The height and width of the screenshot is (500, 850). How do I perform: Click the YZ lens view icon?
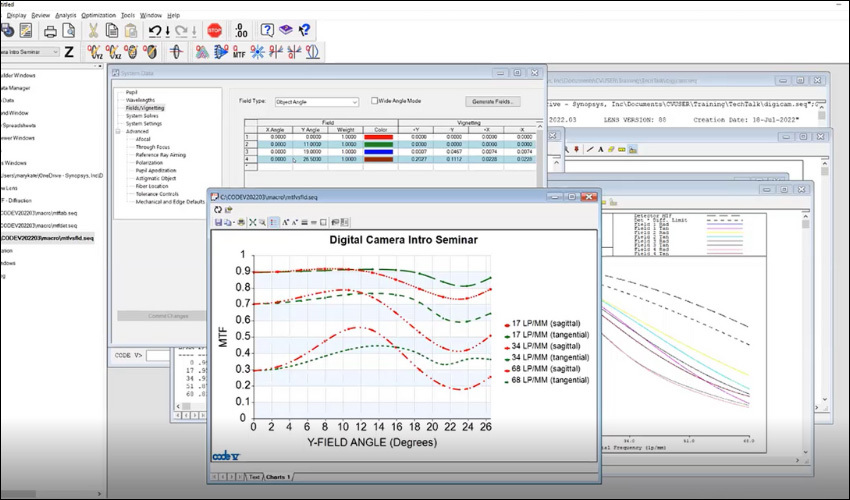pos(95,53)
